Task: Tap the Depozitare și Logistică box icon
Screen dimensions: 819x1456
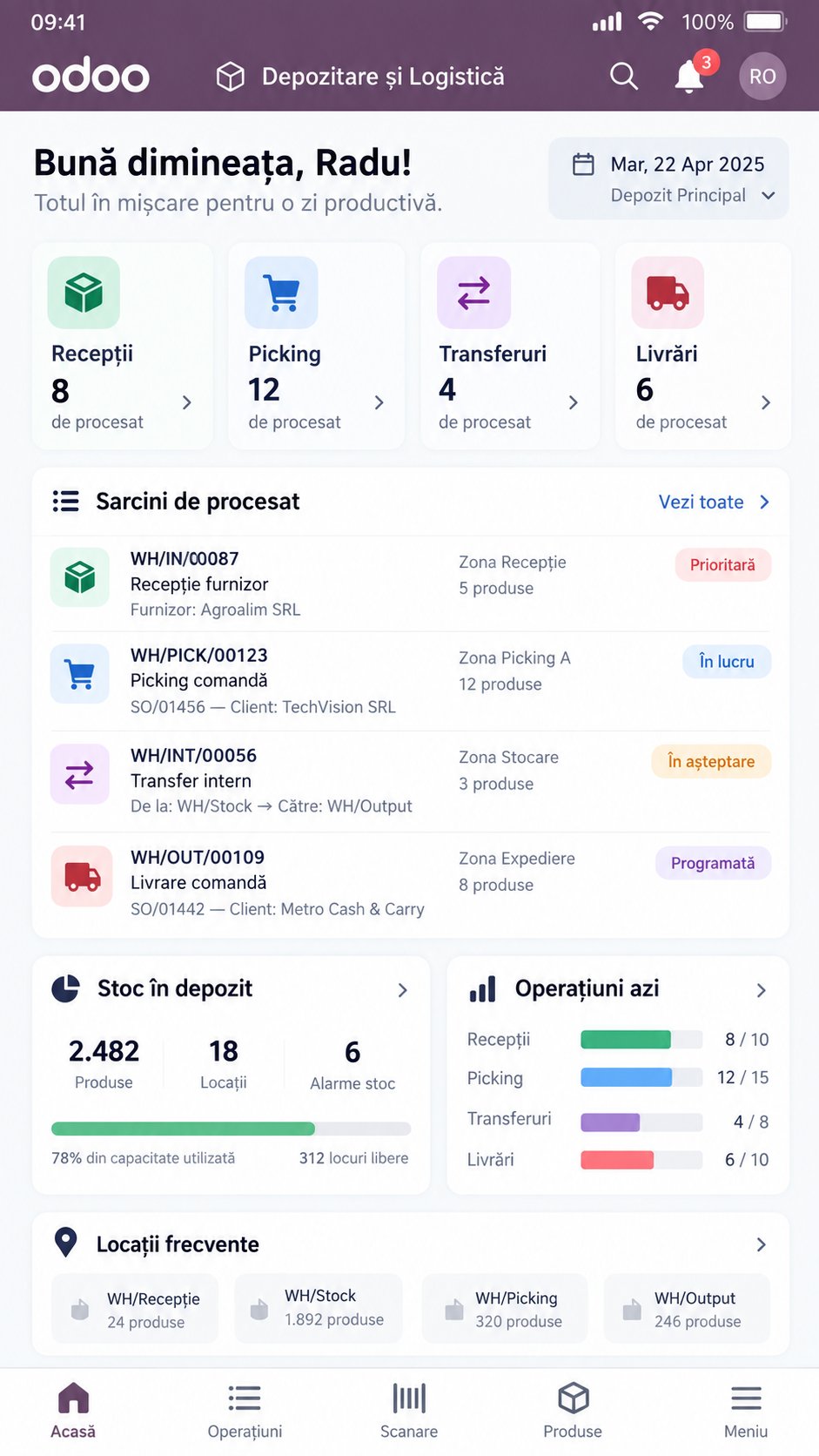Action: point(231,77)
